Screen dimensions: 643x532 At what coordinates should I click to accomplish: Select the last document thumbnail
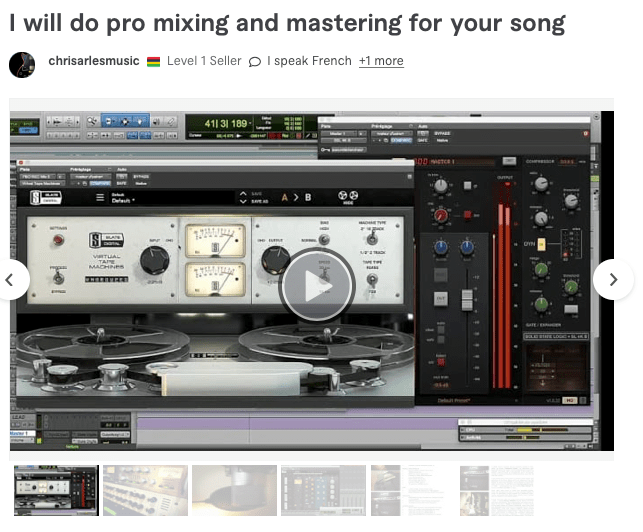(497, 490)
